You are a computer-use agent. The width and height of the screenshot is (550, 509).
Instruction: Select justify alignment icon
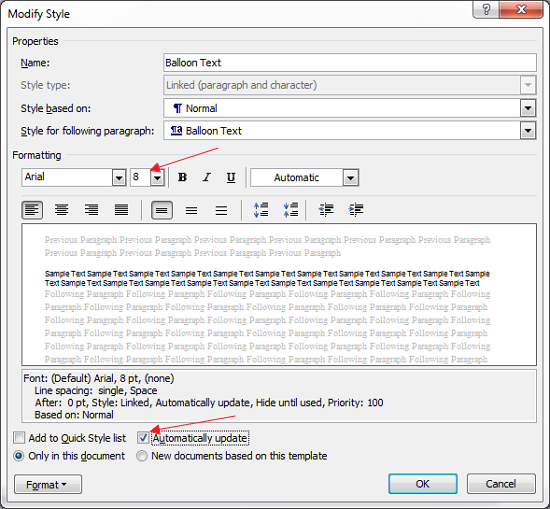click(x=121, y=210)
